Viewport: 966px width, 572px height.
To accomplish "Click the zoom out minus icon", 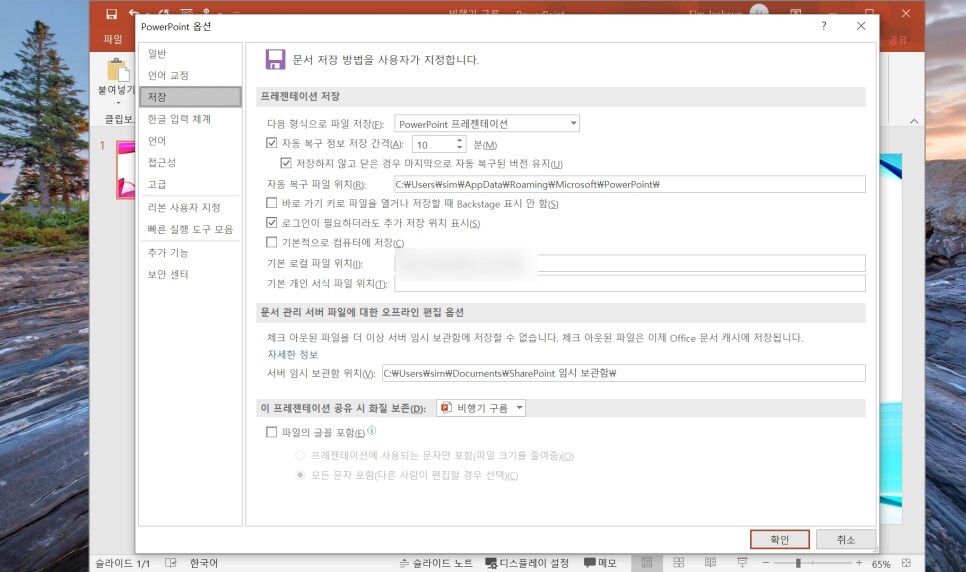I will (766, 563).
